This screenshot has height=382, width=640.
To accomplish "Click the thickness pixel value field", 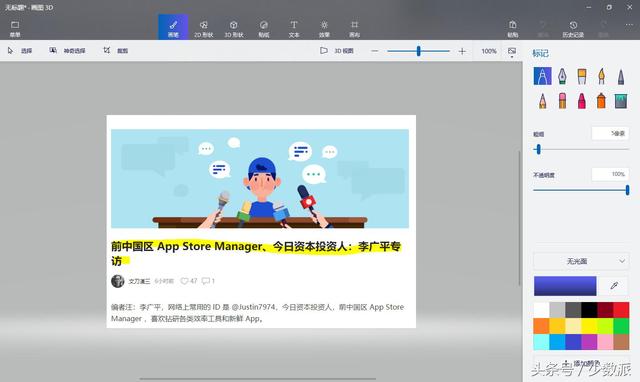I will [610, 133].
